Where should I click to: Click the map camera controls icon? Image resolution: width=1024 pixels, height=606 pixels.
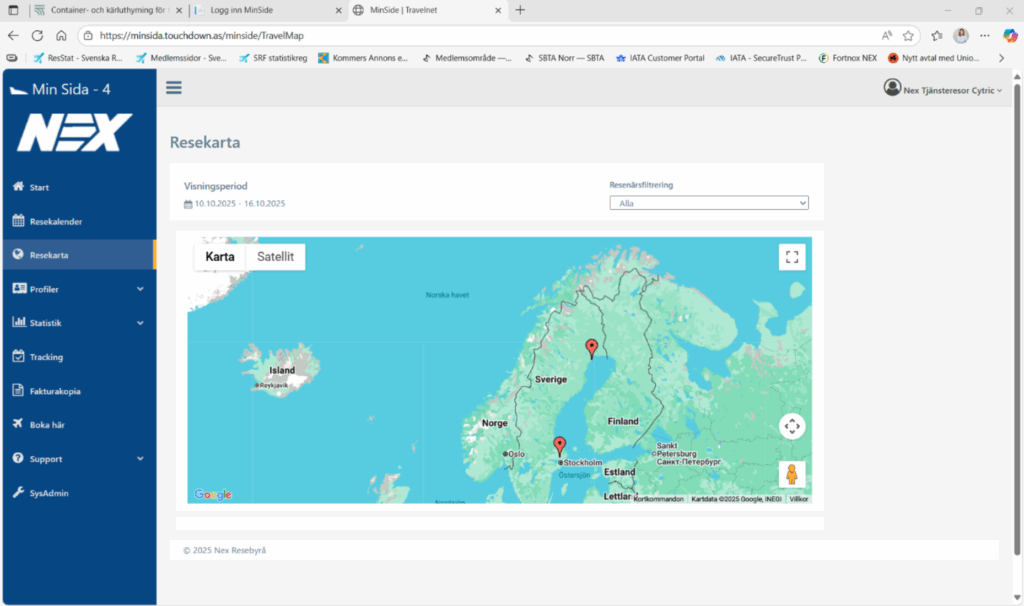(792, 427)
